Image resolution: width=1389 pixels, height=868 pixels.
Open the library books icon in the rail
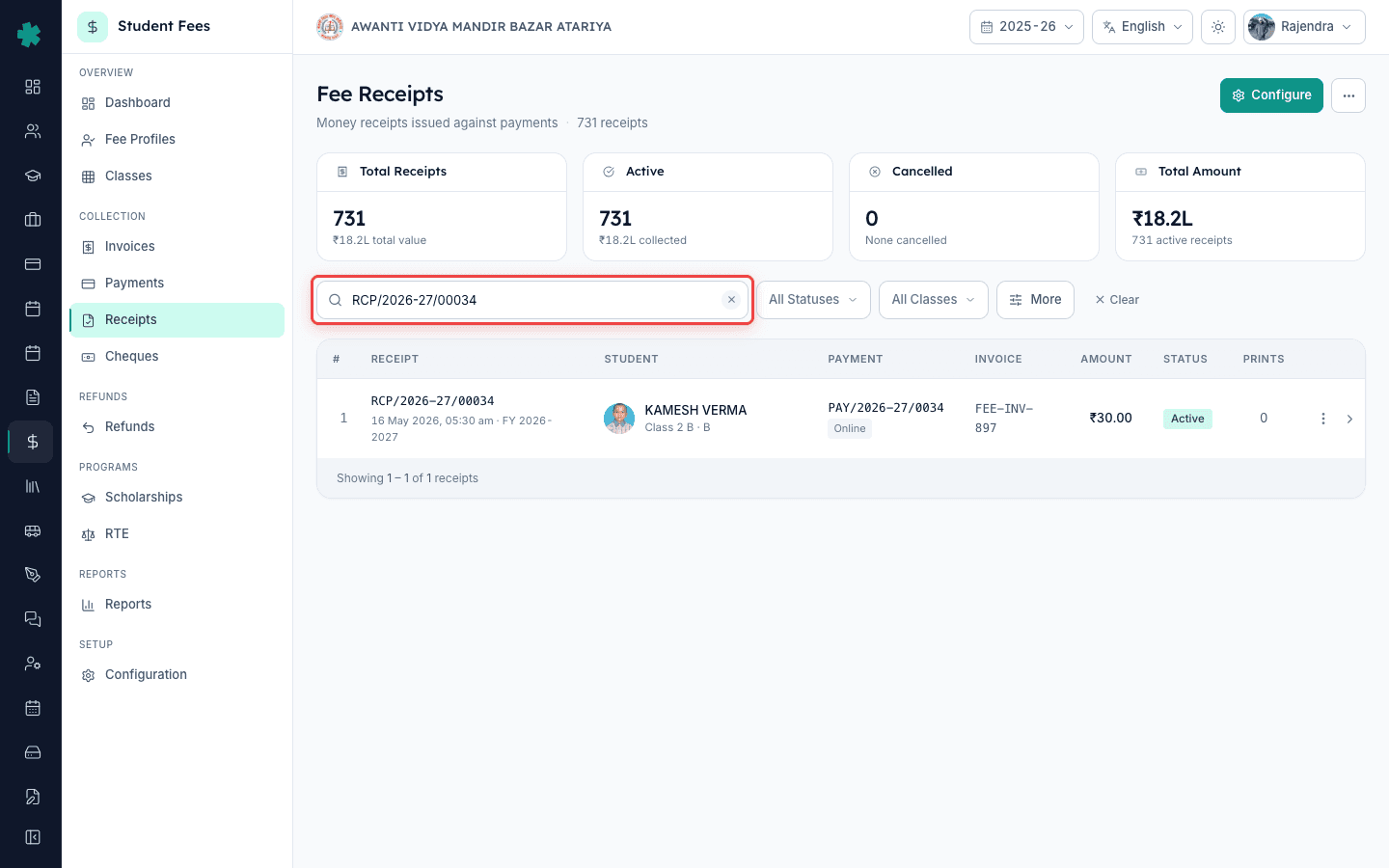pyautogui.click(x=33, y=486)
